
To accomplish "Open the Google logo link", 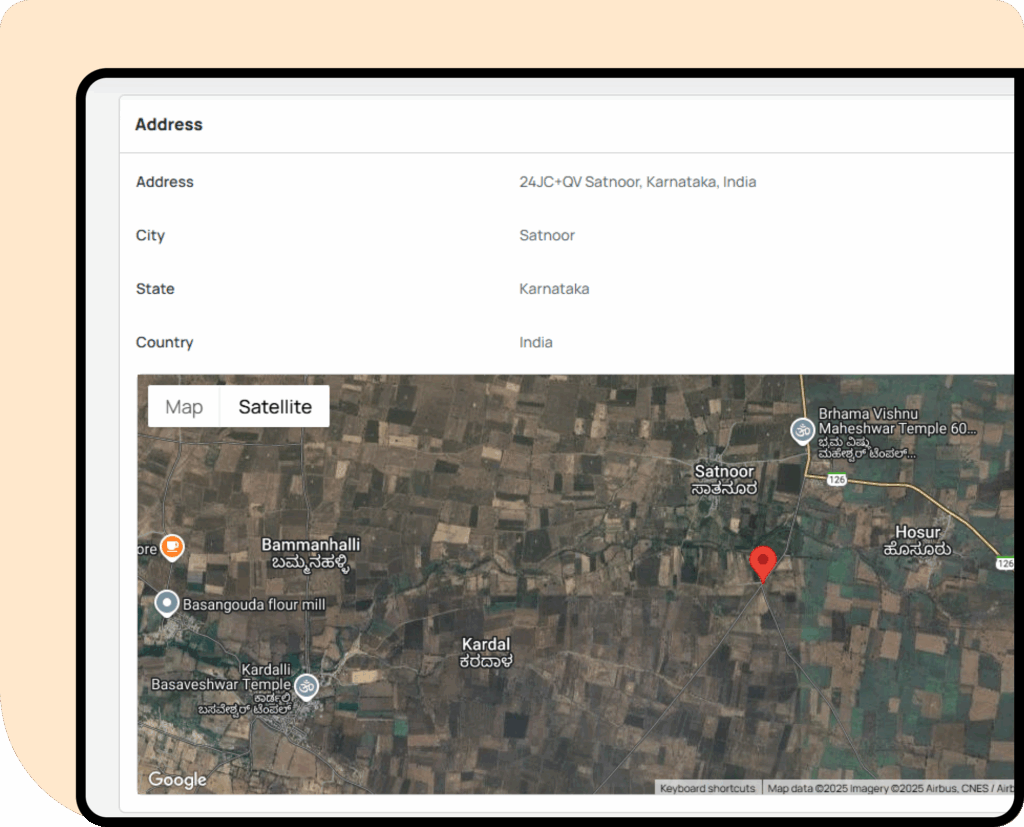I will pos(178,779).
